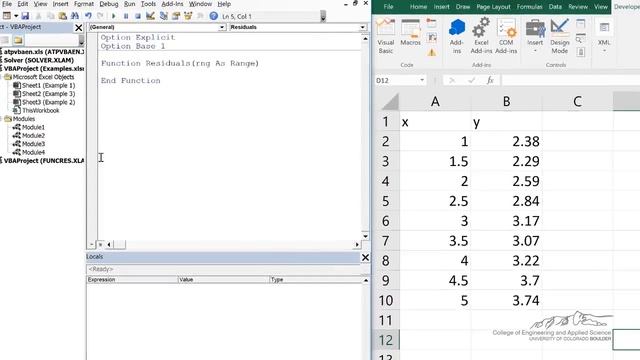Select row 6 header

click(385, 221)
